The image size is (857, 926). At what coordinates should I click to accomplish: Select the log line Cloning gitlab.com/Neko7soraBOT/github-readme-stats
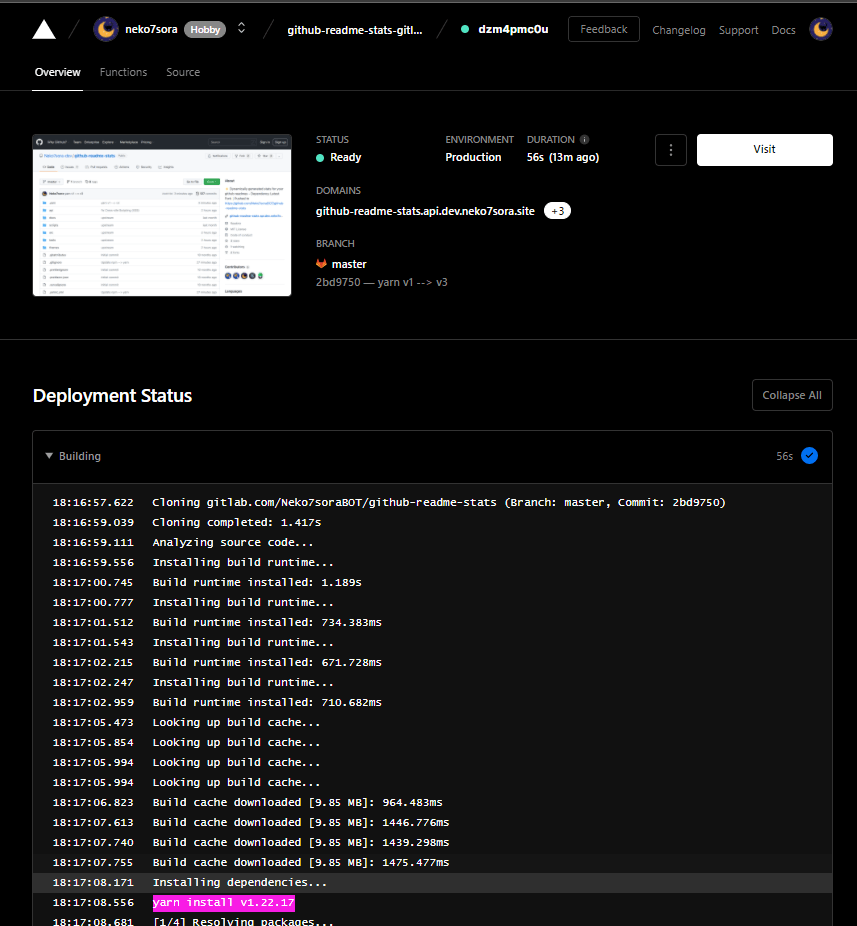click(432, 503)
